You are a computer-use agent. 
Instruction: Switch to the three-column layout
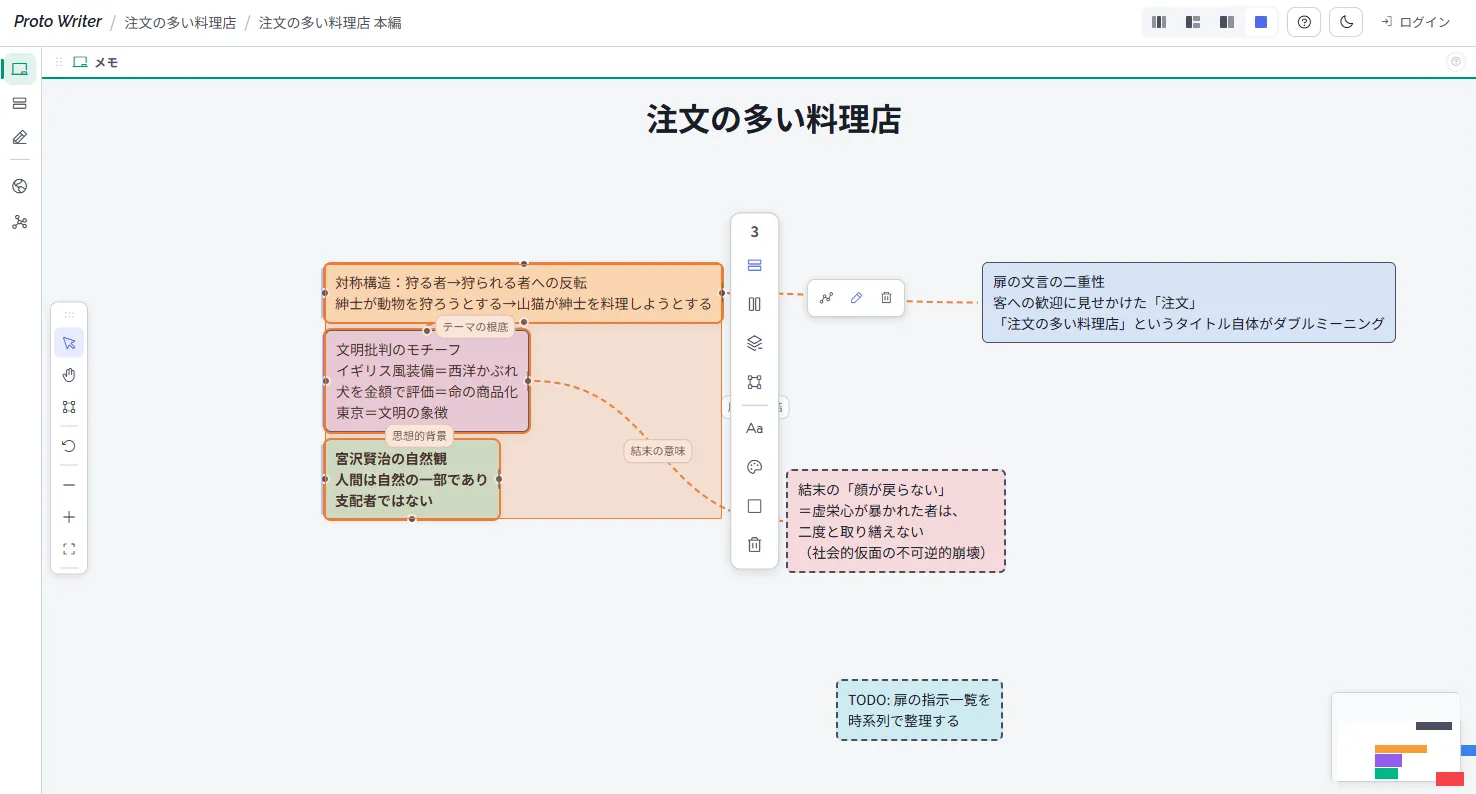pos(1159,22)
